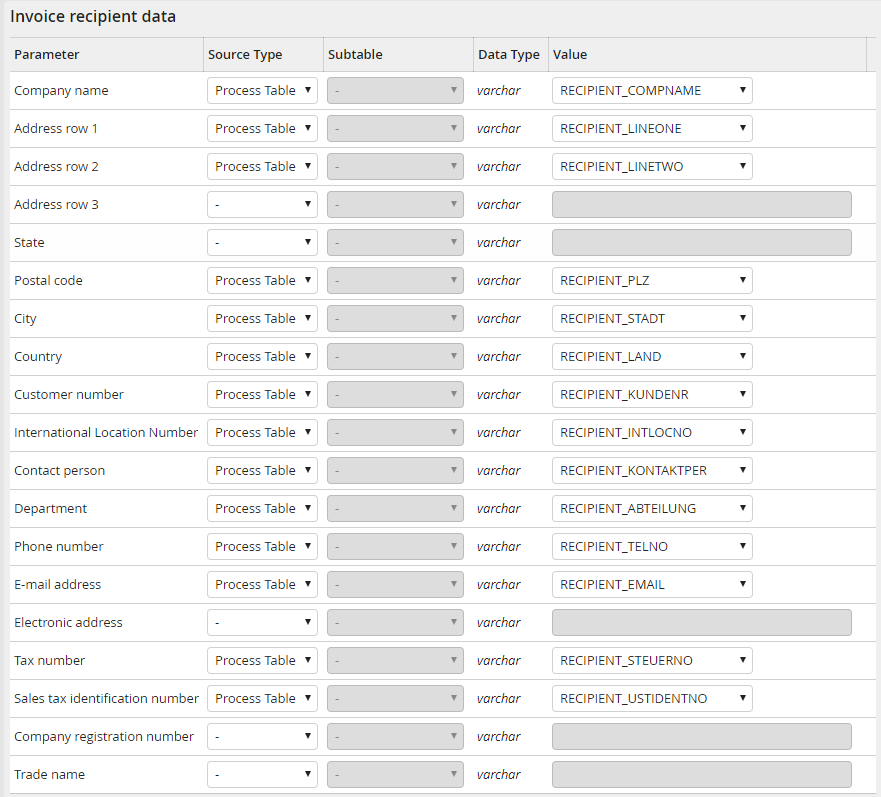Open Source Type dropdown for Trade name

pos(262,775)
